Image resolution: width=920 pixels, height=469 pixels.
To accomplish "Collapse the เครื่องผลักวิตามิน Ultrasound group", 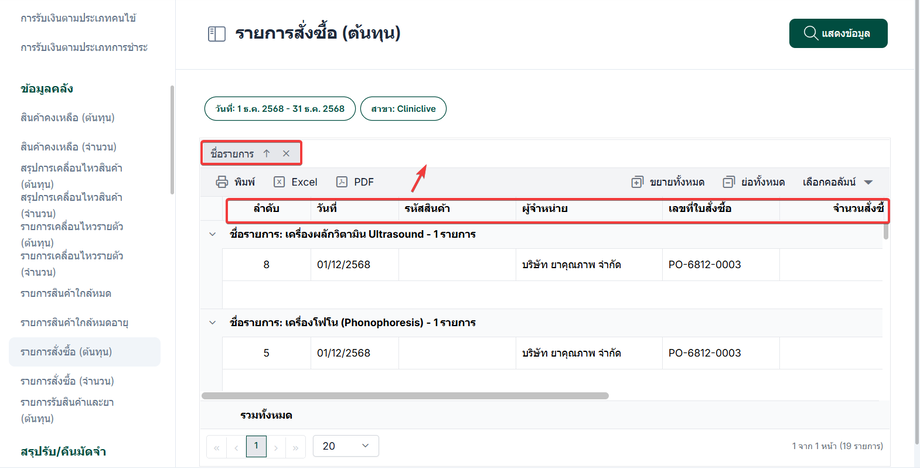I will tap(212, 234).
